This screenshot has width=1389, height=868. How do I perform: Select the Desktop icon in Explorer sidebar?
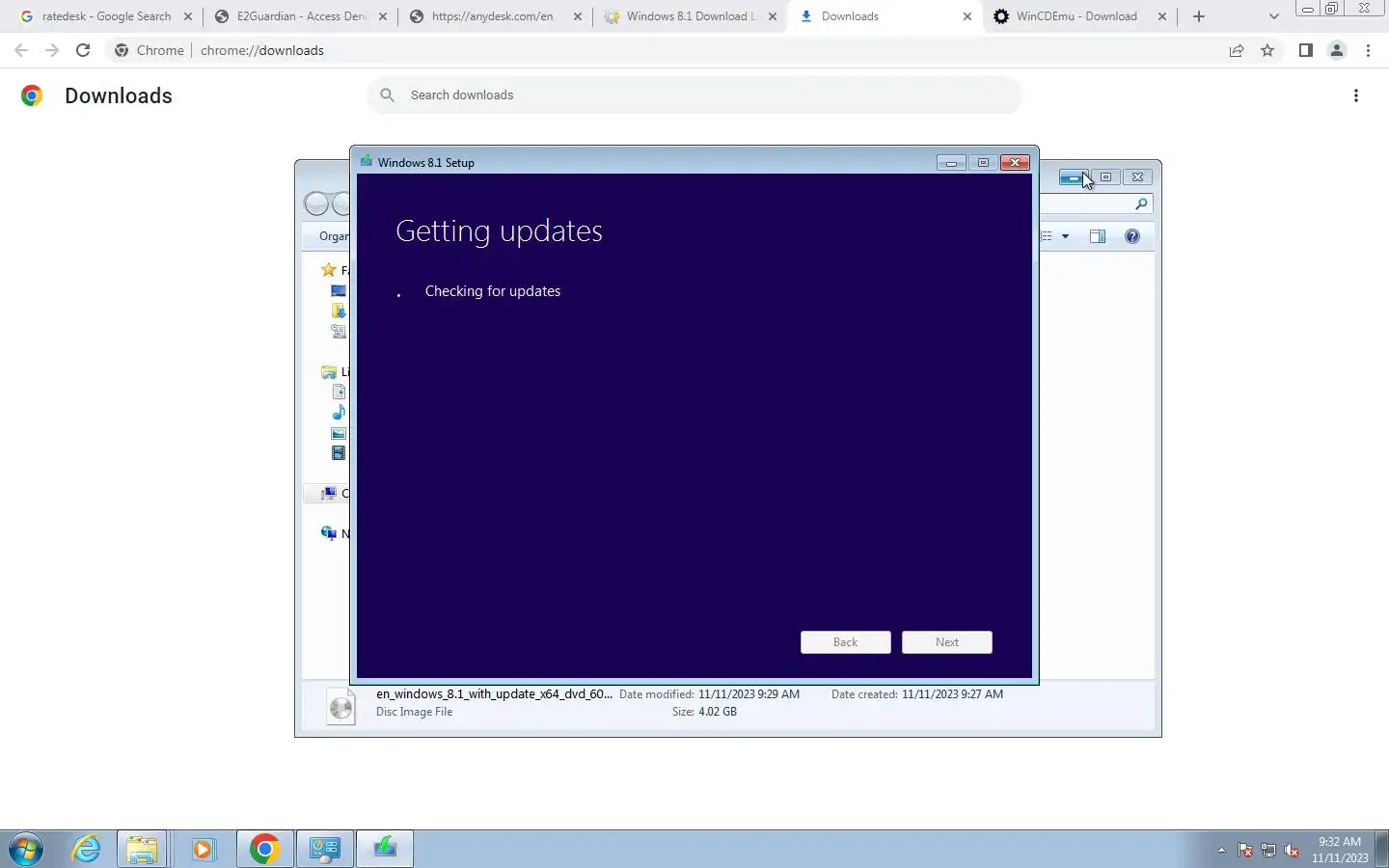[x=339, y=290]
